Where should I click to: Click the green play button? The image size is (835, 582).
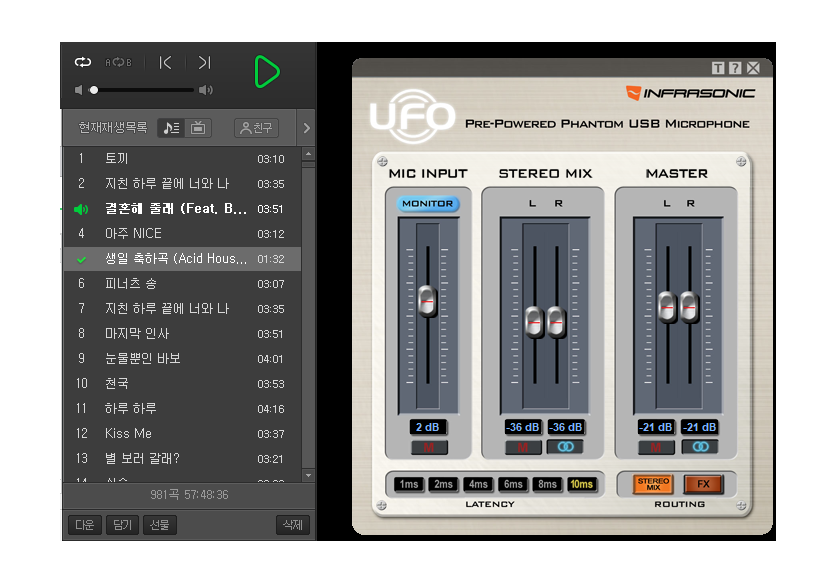[x=266, y=71]
